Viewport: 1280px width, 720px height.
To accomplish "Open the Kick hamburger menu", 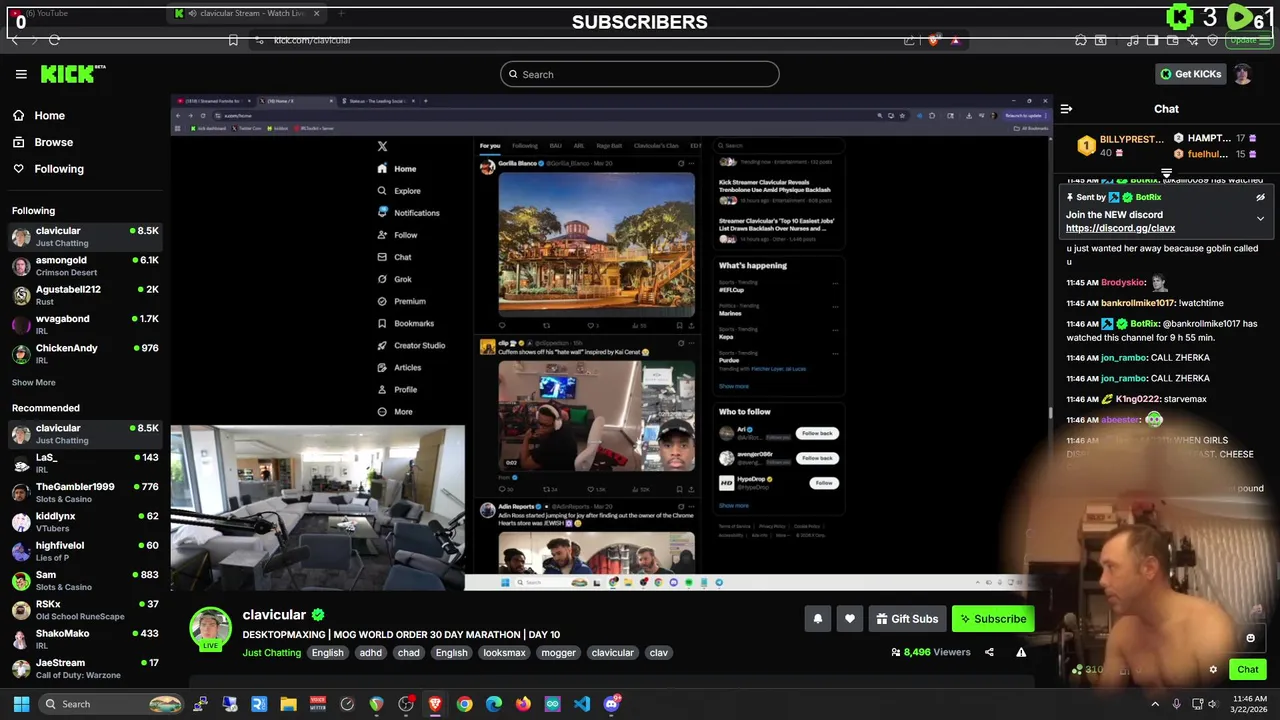I will (21, 74).
